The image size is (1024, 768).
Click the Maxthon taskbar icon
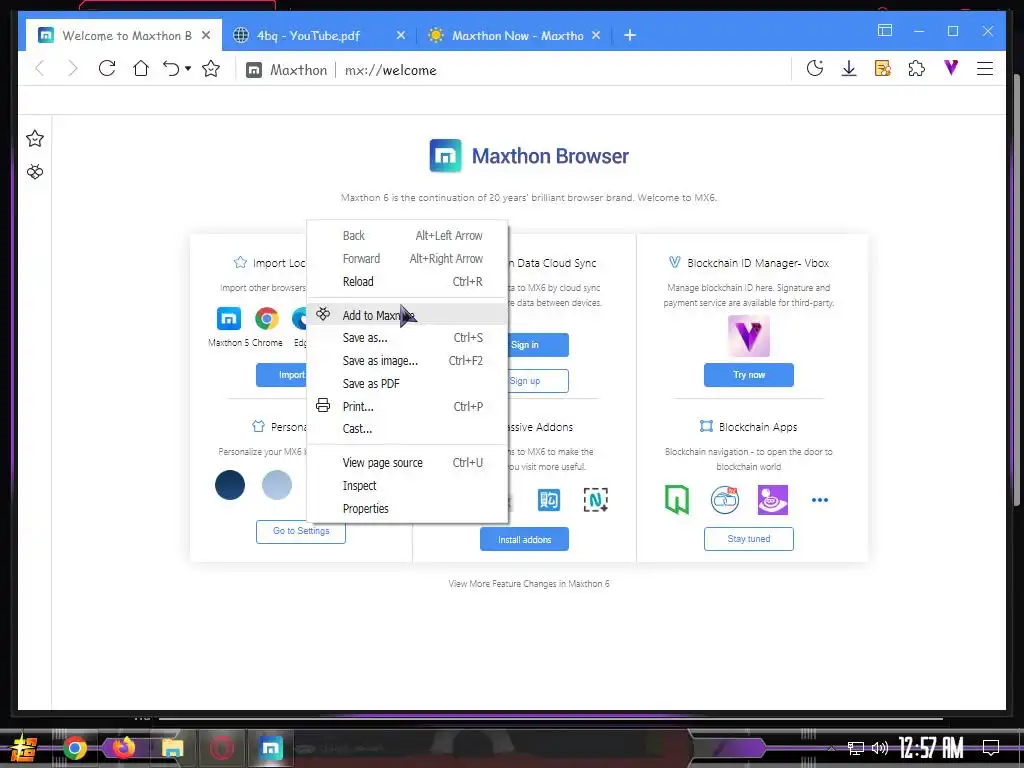270,748
